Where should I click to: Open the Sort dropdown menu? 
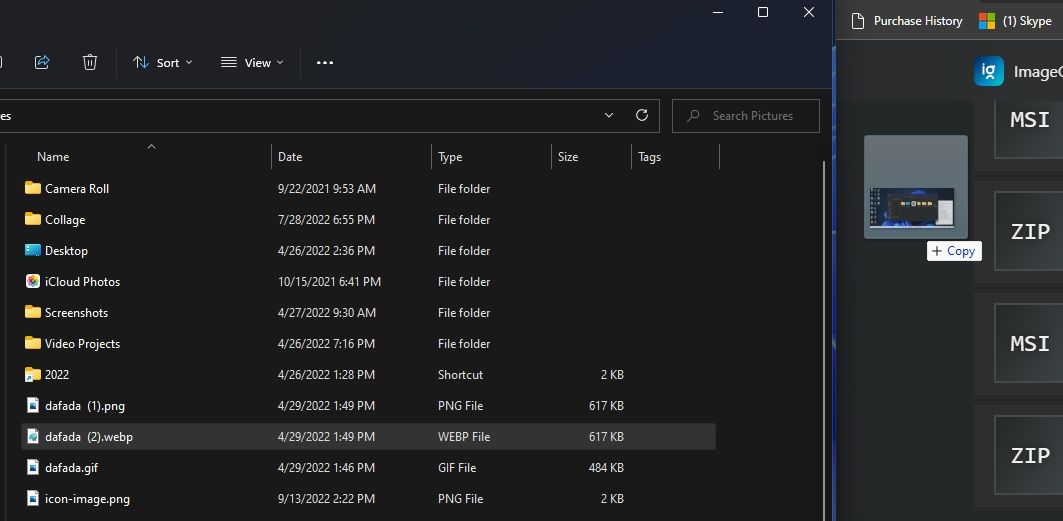163,62
